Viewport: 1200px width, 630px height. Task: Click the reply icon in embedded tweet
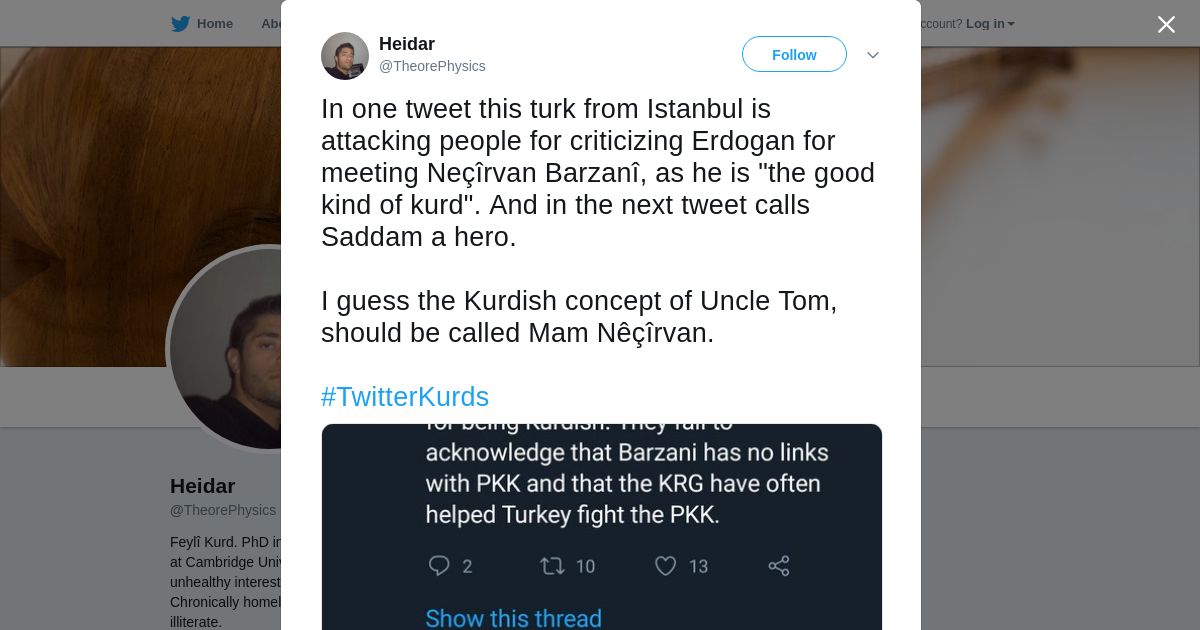pos(439,566)
